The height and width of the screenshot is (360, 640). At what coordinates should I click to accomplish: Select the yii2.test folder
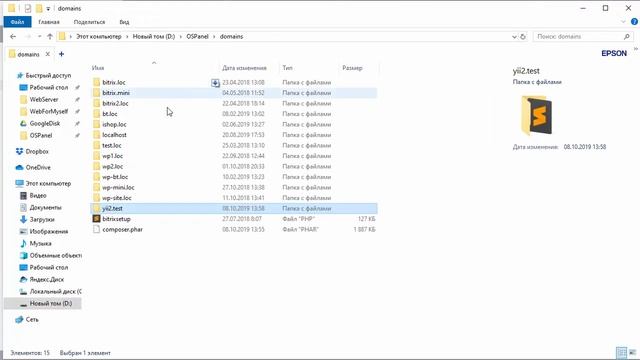click(x=233, y=209)
